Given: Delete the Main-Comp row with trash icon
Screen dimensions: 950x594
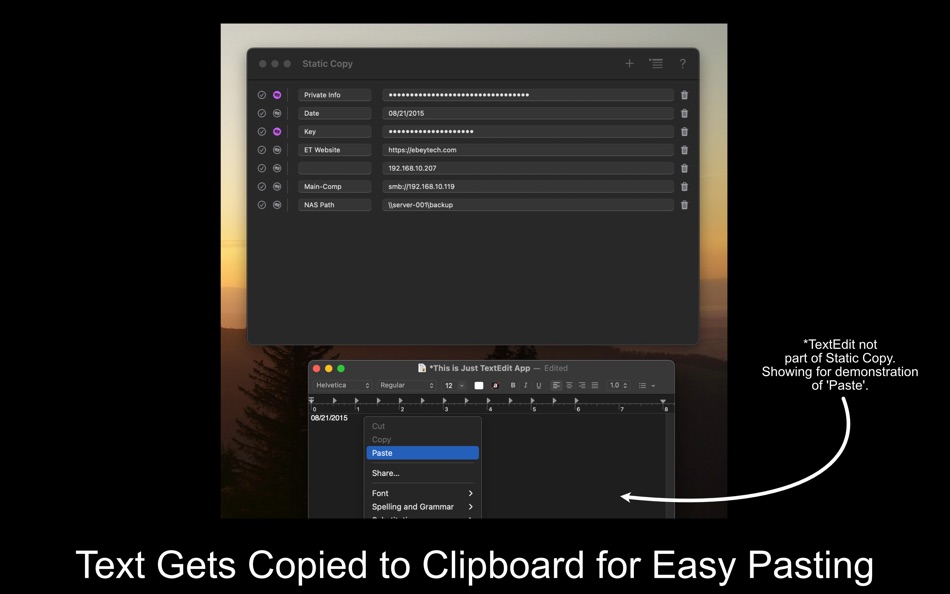Looking at the screenshot, I should [x=684, y=187].
